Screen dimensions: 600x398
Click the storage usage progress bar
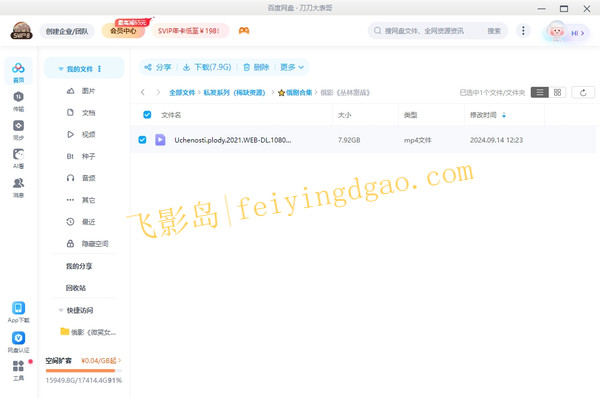click(x=83, y=370)
